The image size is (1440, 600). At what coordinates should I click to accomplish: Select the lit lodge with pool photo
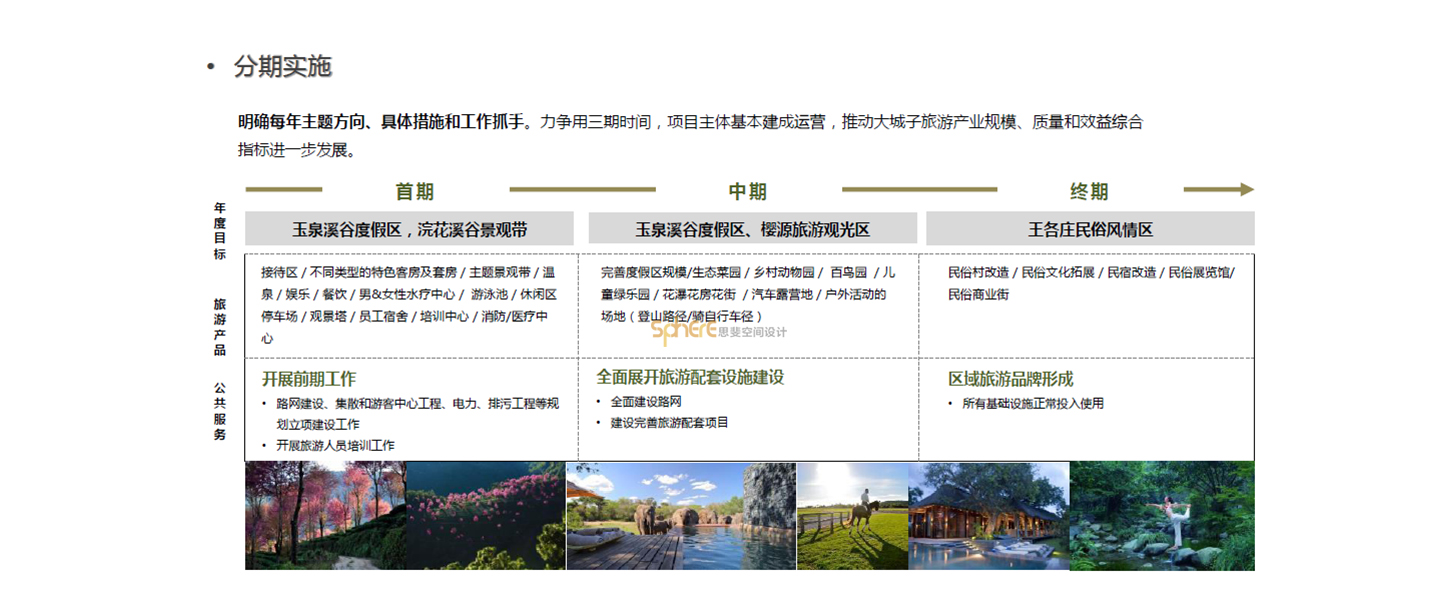[989, 516]
